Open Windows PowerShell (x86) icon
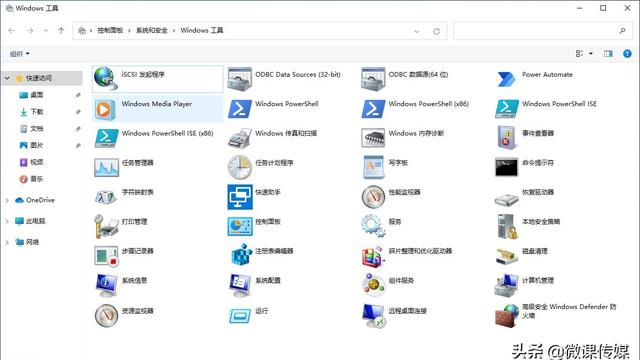Screen dimensions: 640x360 coord(373,109)
